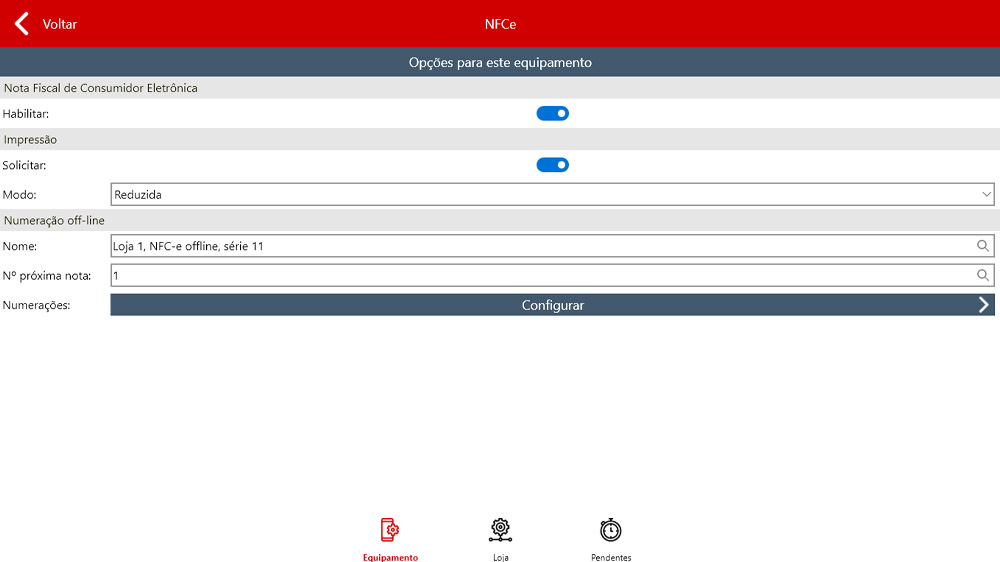Click the Voltar text link
1000x562 pixels.
[x=60, y=24]
